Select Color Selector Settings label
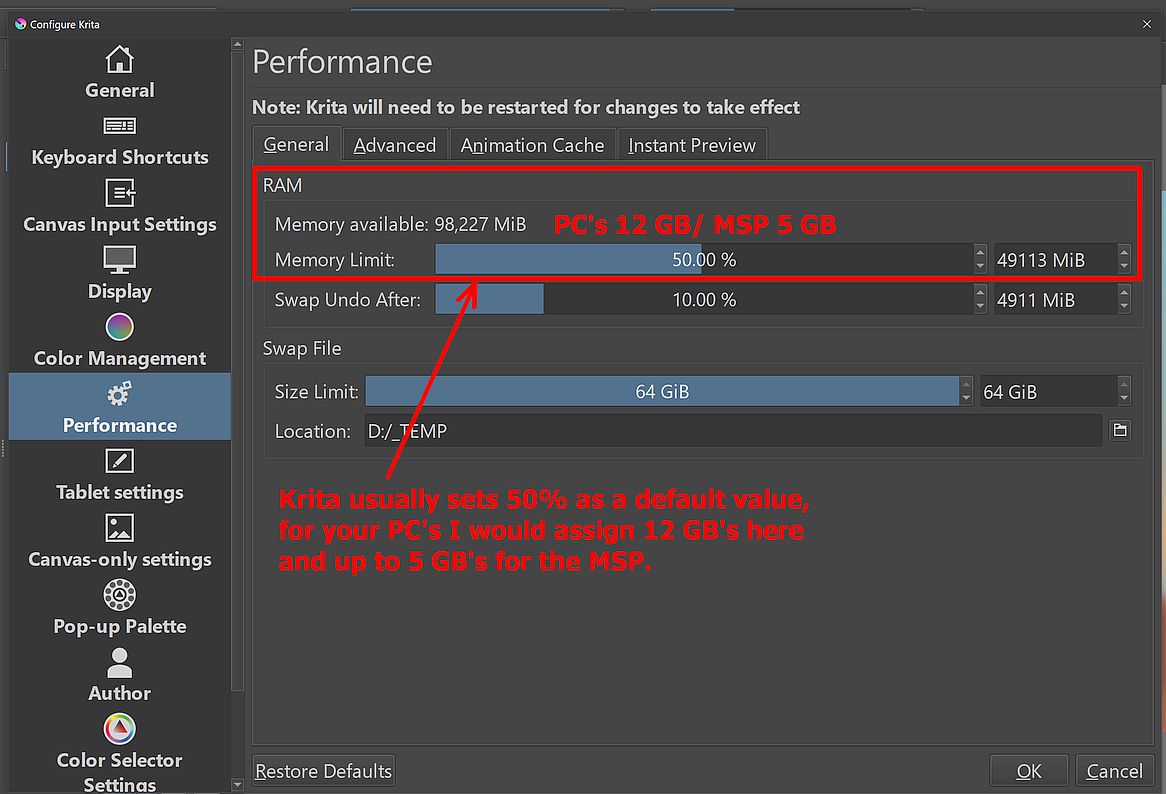Viewport: 1166px width, 794px height. tap(119, 772)
